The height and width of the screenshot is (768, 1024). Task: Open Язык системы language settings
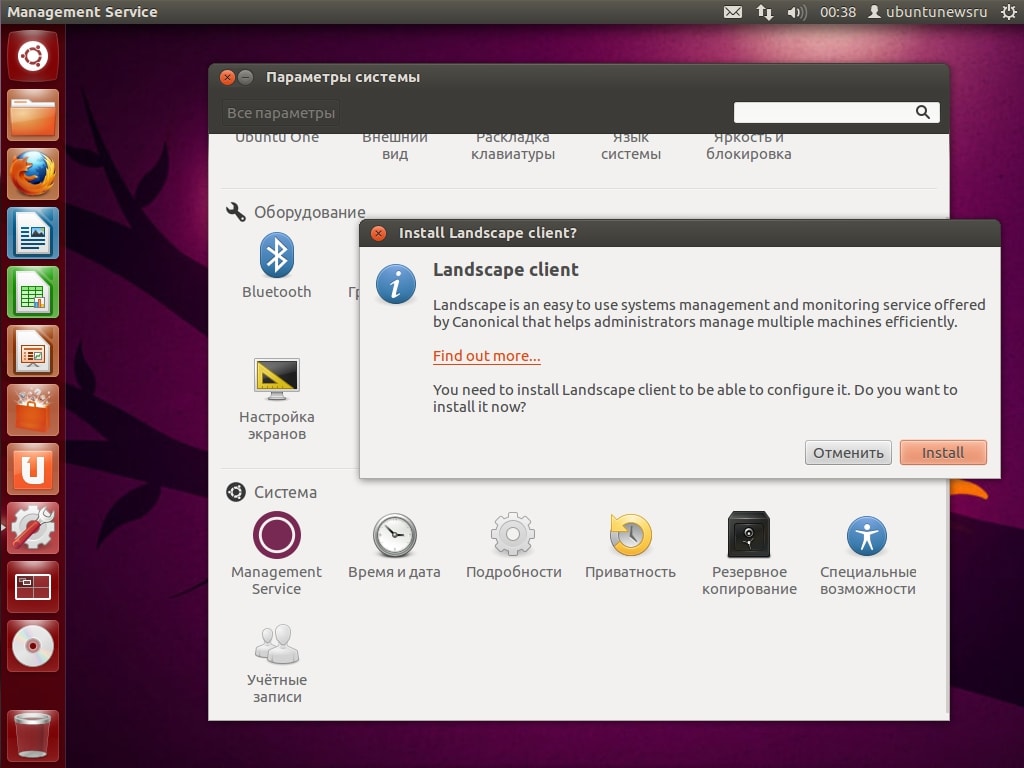(631, 146)
